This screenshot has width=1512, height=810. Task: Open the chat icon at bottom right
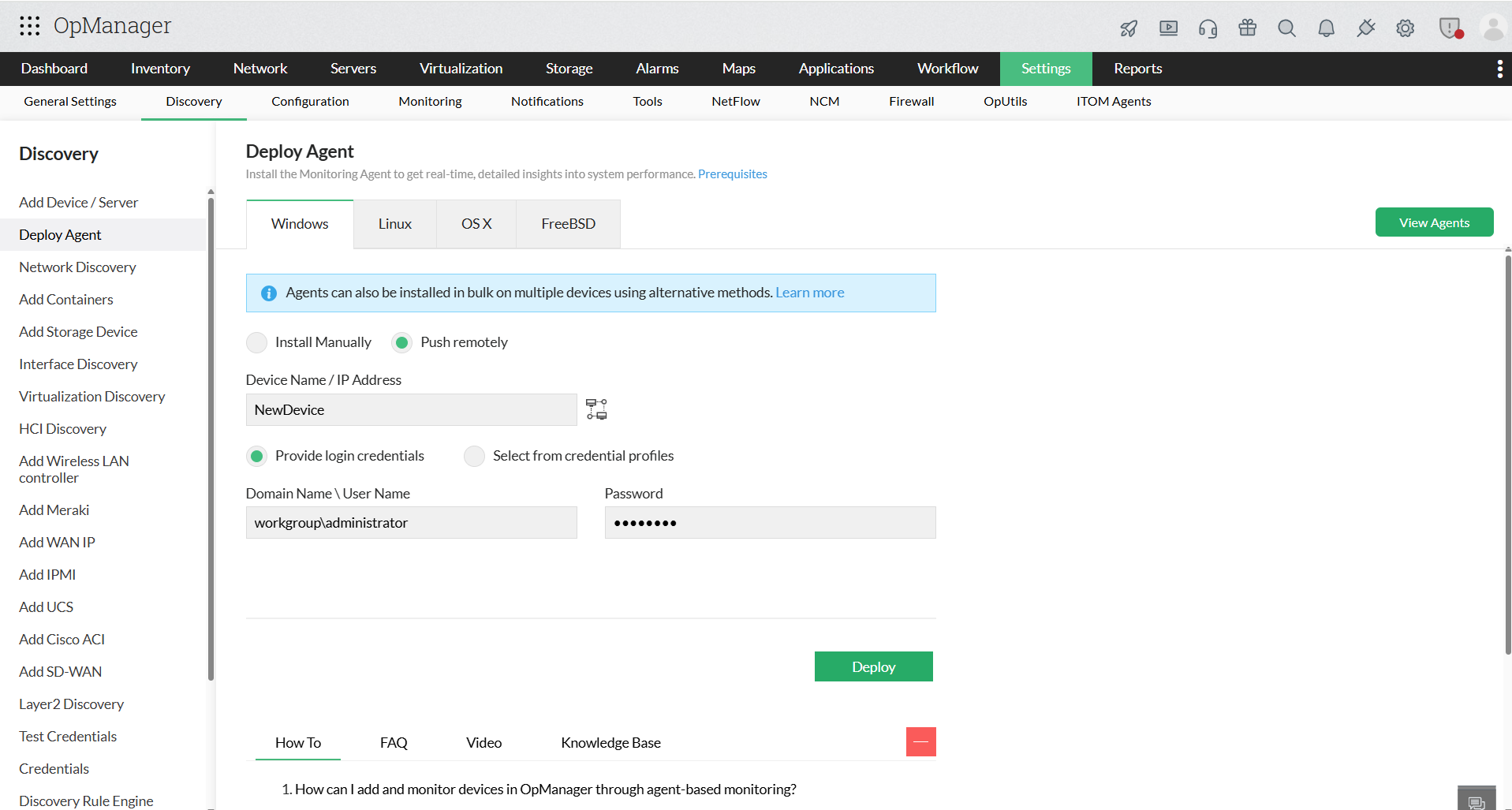[x=1477, y=800]
